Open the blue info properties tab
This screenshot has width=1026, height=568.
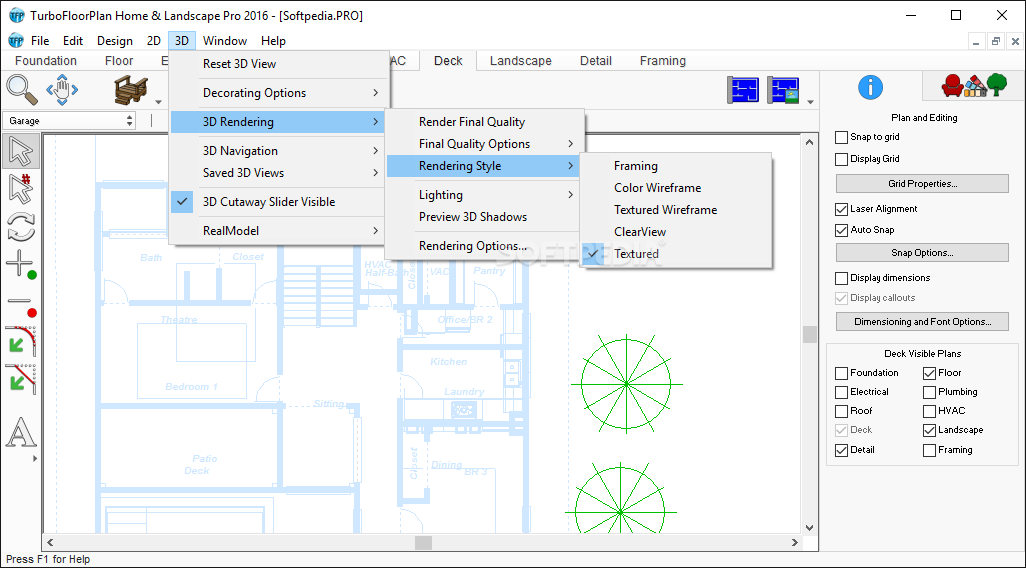pyautogui.click(x=870, y=87)
